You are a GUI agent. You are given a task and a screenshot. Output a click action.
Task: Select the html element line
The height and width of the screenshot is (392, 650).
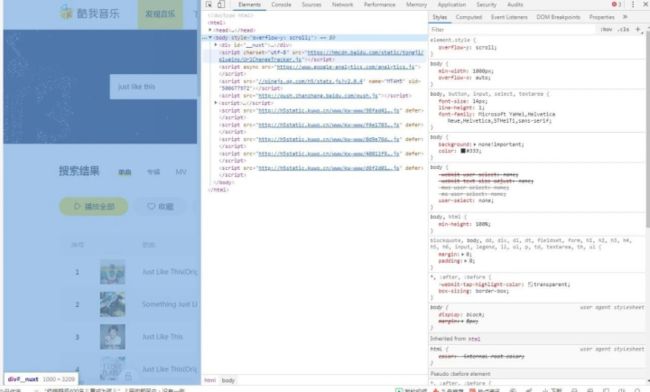click(x=216, y=23)
